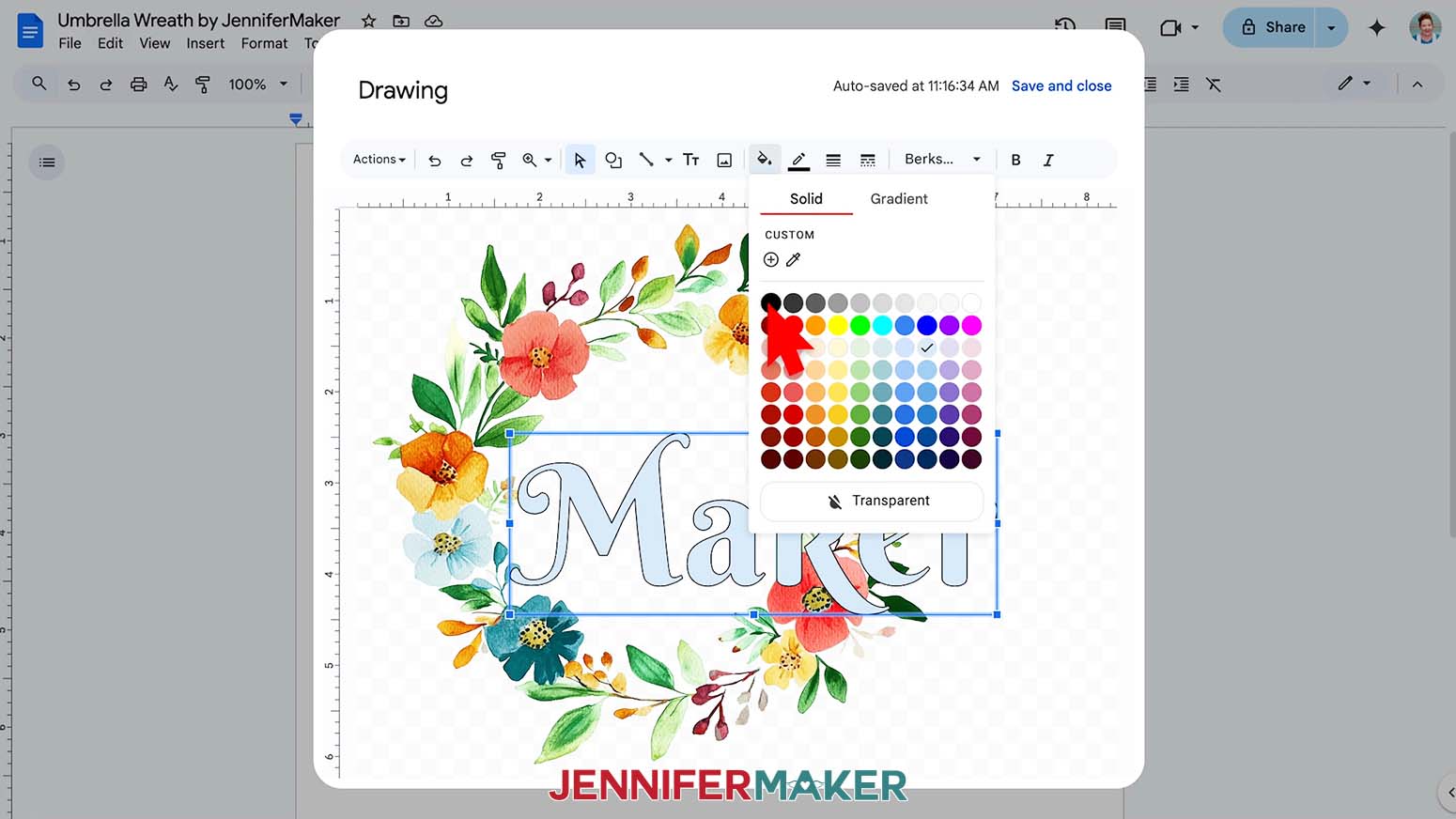Increase indent in the Docs toolbar

(1182, 85)
